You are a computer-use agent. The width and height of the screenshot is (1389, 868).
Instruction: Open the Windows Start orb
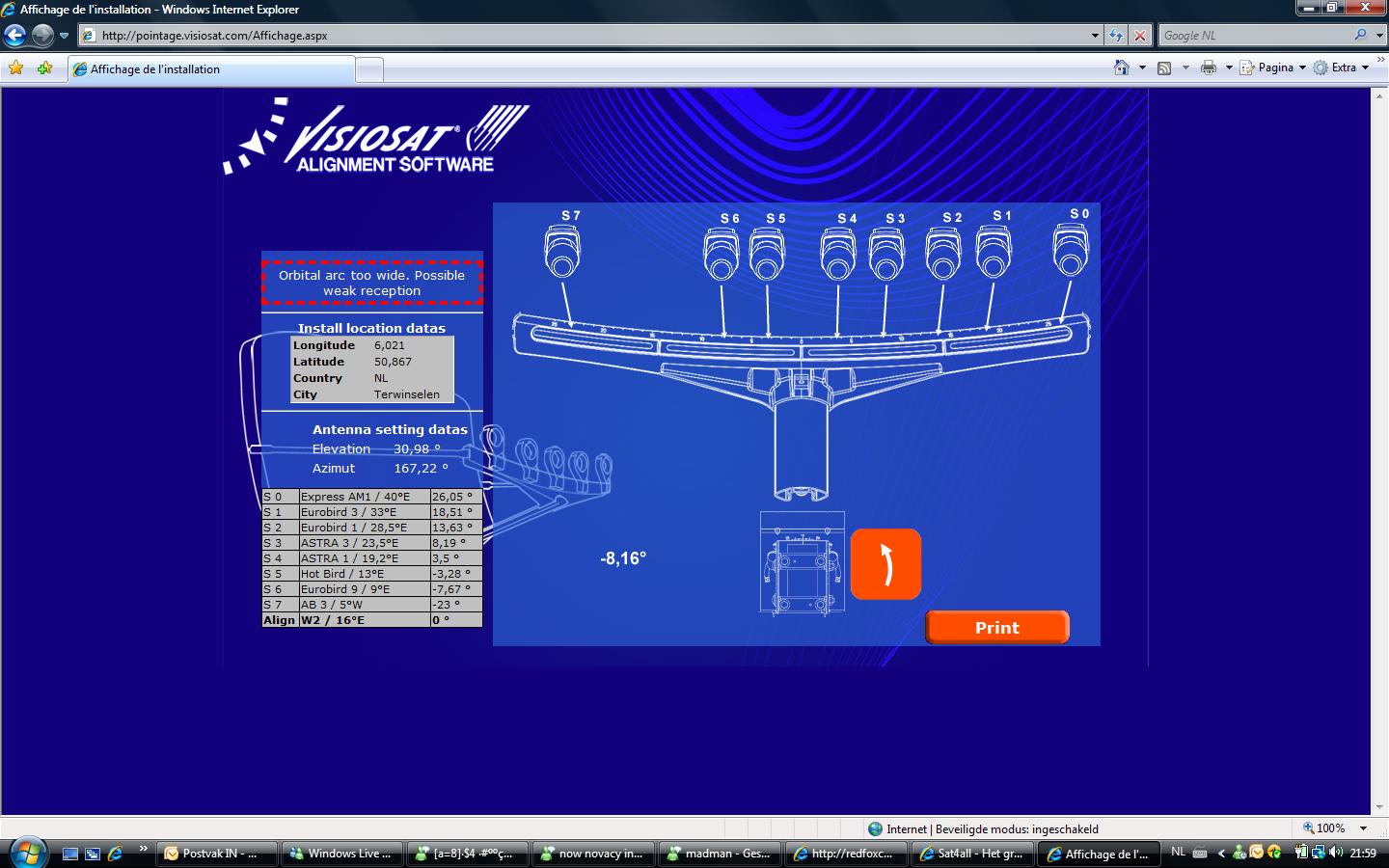click(x=26, y=853)
